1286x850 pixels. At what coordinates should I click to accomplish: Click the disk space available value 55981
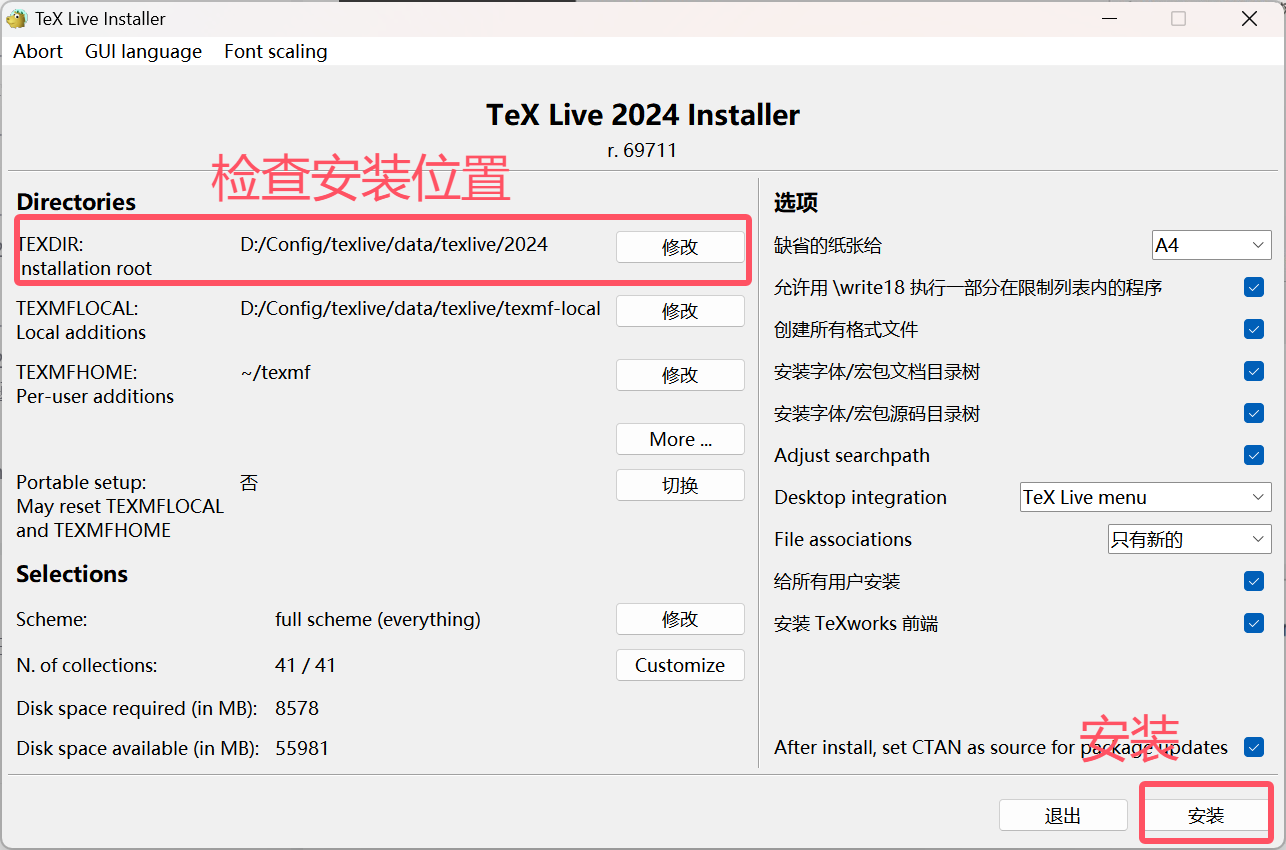point(302,748)
